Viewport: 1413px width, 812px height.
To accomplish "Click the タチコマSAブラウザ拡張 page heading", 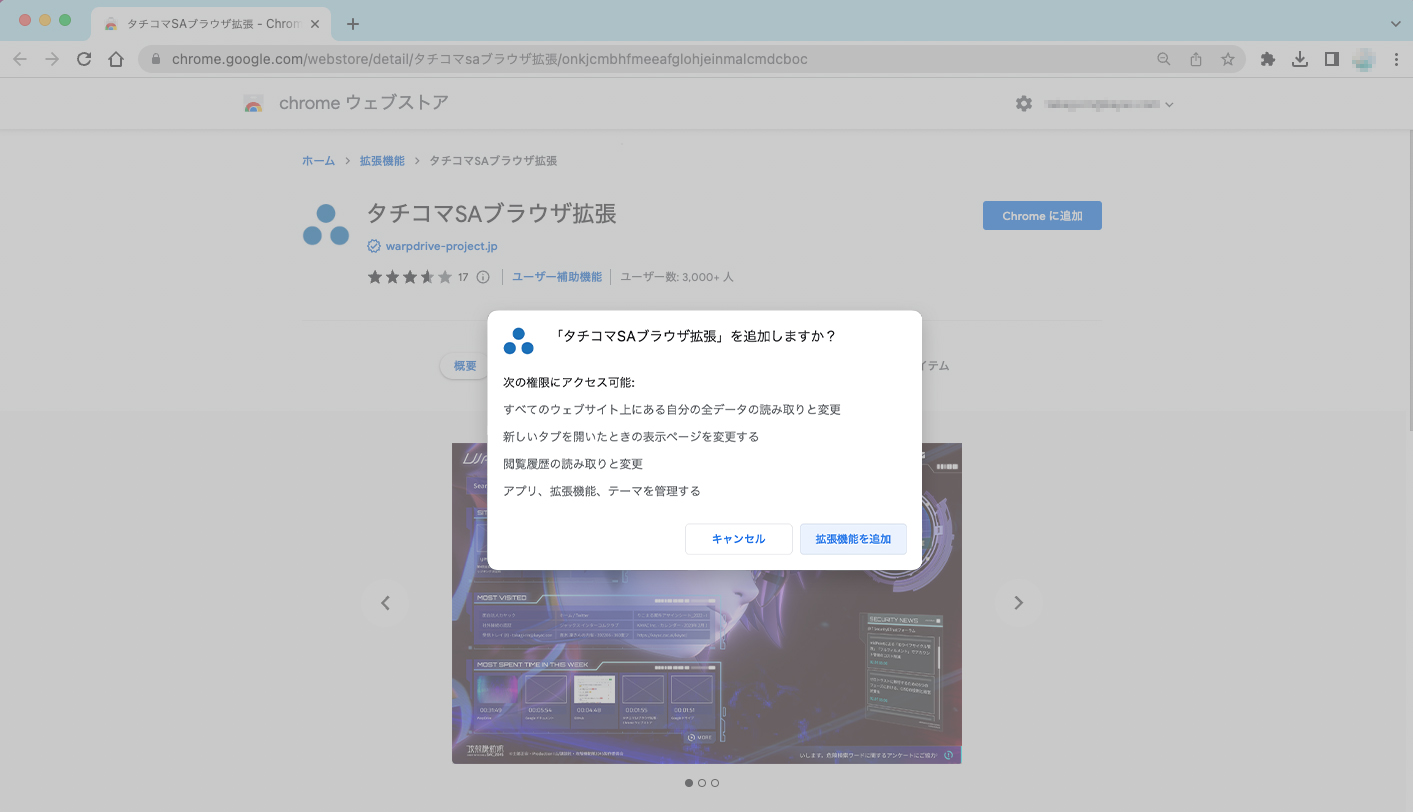I will [491, 213].
